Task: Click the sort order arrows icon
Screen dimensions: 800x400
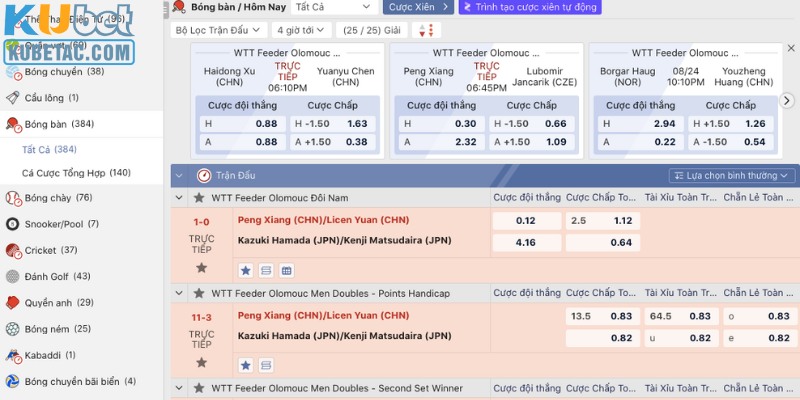Action: click(x=426, y=30)
